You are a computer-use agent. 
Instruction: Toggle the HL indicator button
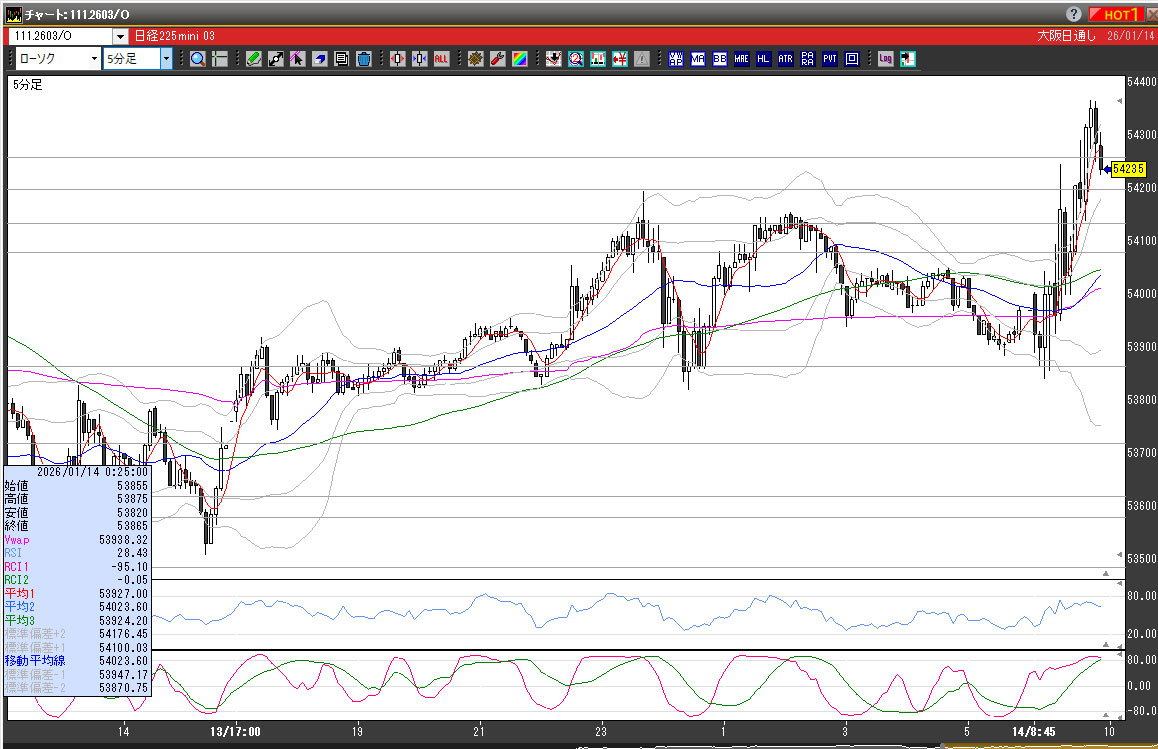(764, 59)
